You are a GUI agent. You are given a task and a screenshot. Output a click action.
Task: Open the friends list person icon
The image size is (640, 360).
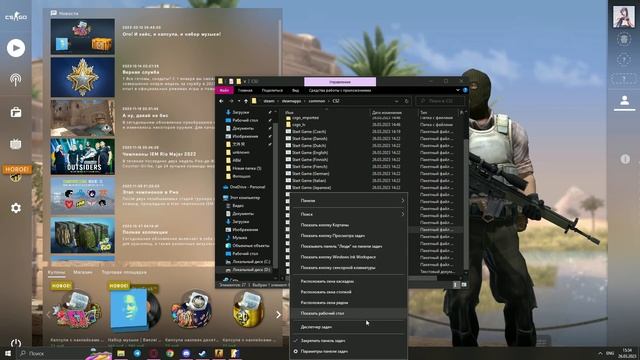click(x=624, y=100)
